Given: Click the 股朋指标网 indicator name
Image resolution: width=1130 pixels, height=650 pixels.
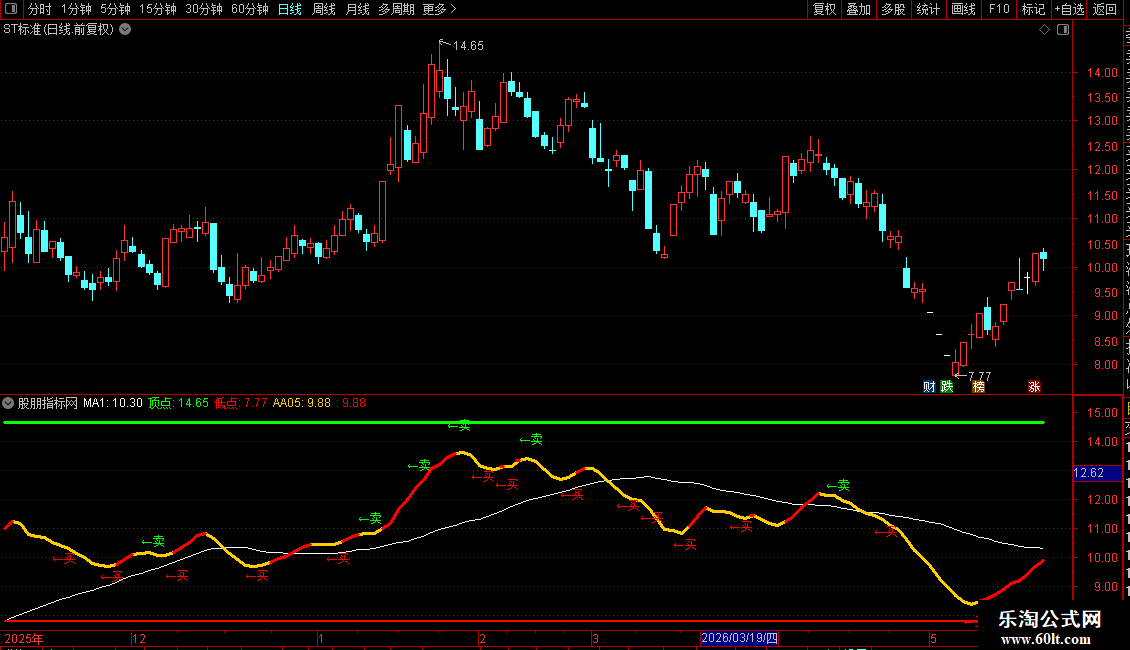Looking at the screenshot, I should click(48, 403).
